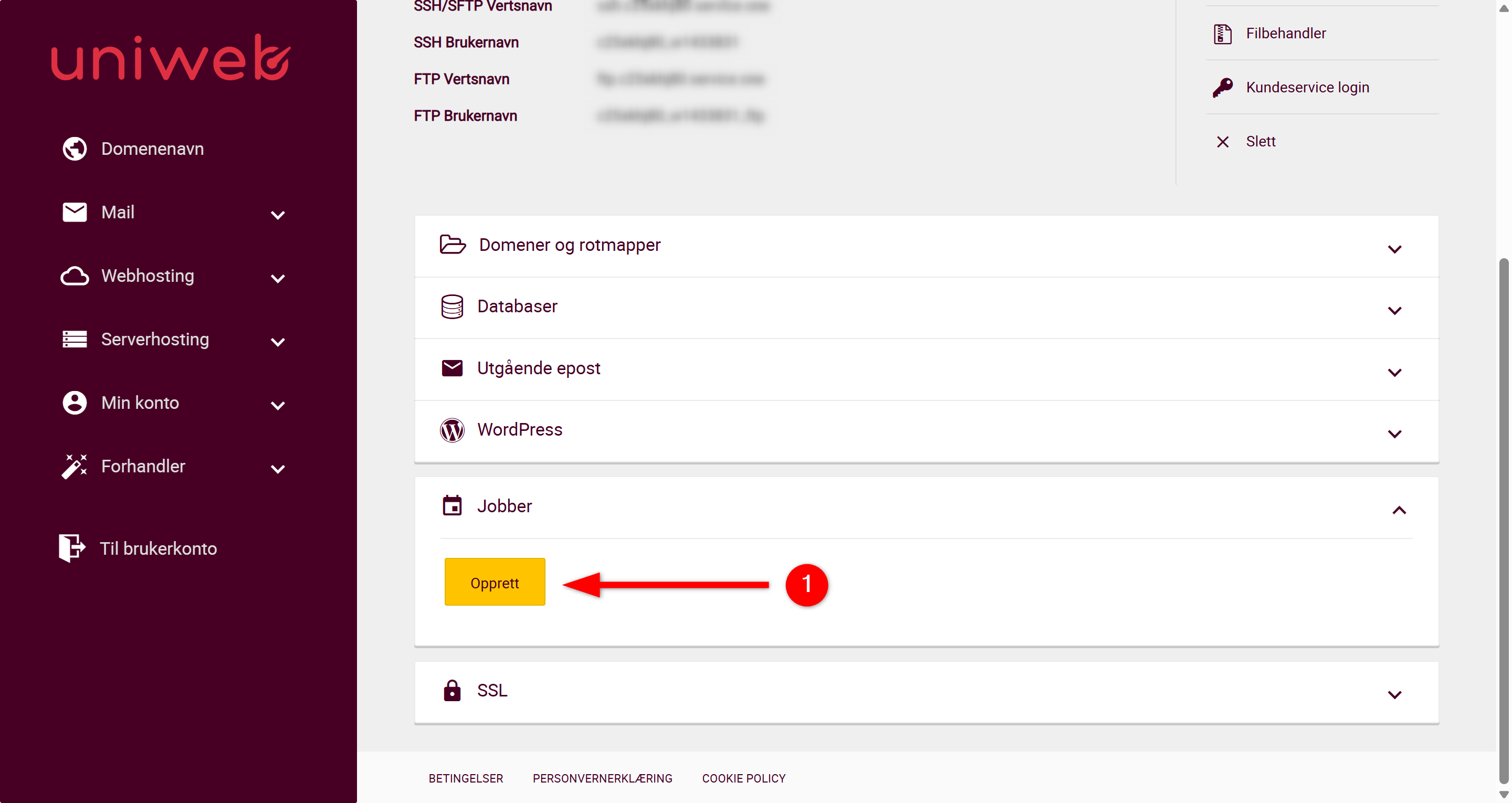The width and height of the screenshot is (1512, 803).
Task: Expand the Forhandler sidebar chevron
Action: point(278,468)
